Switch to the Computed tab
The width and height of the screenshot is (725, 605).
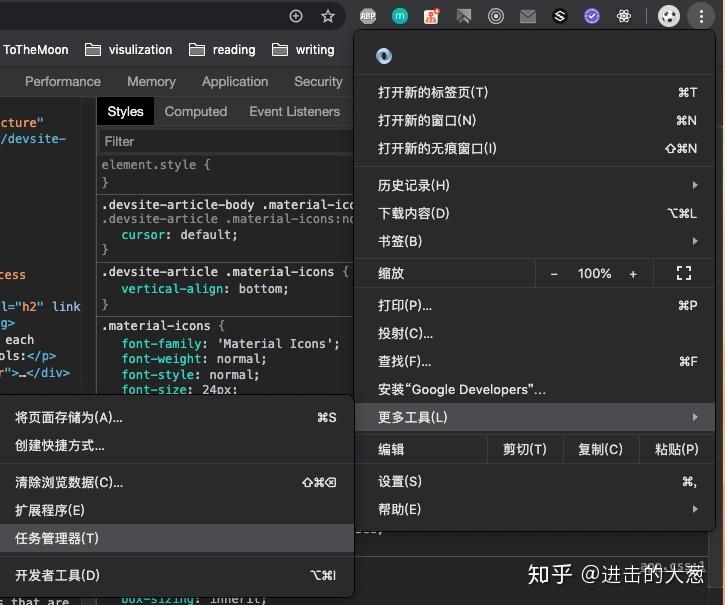coord(196,111)
